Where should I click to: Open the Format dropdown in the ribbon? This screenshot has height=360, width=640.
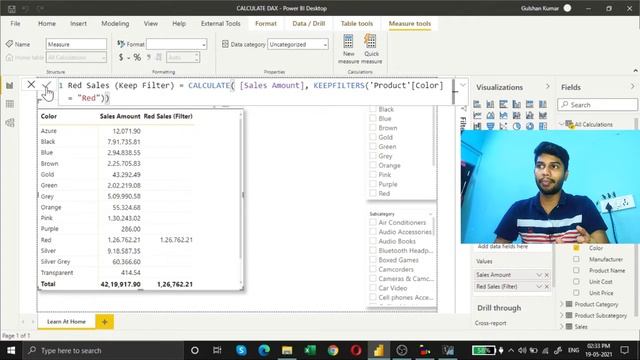click(x=177, y=44)
